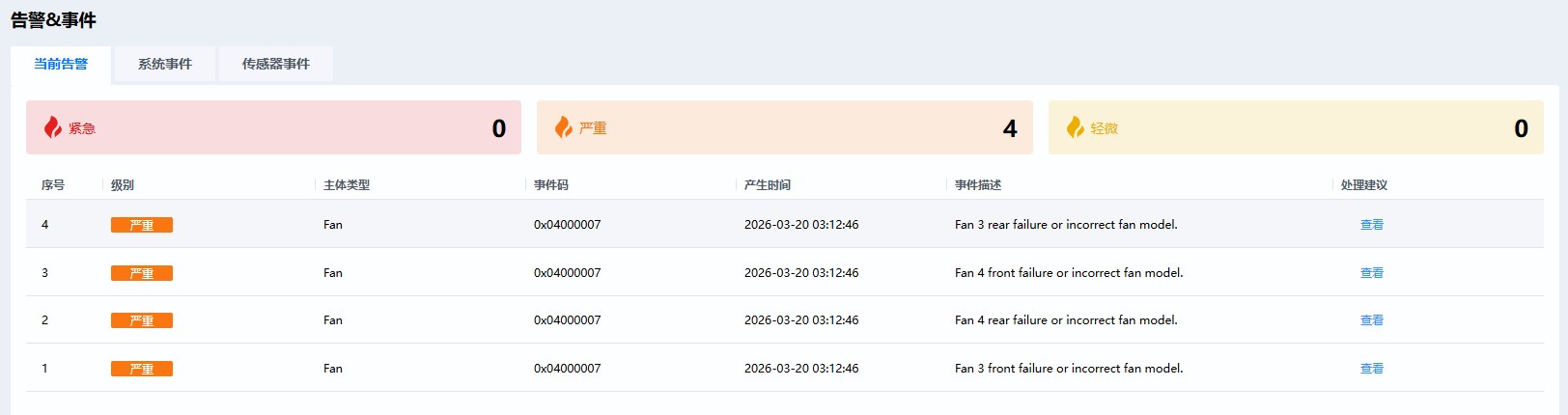Click the 处理建议 column header
Image resolution: width=1568 pixels, height=415 pixels.
1364,185
